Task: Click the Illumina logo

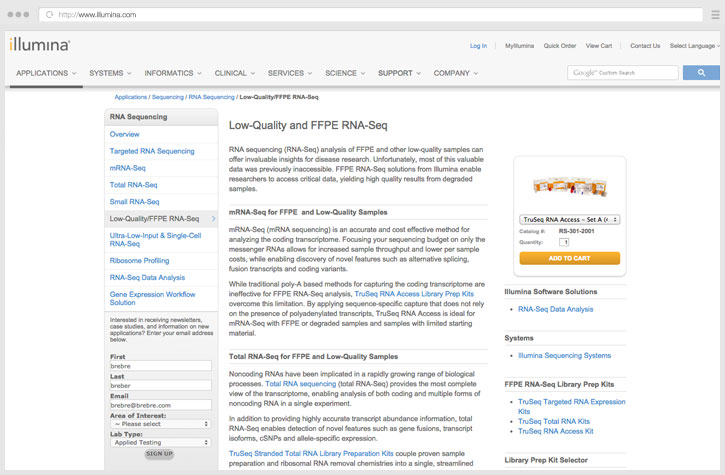Action: [x=40, y=46]
